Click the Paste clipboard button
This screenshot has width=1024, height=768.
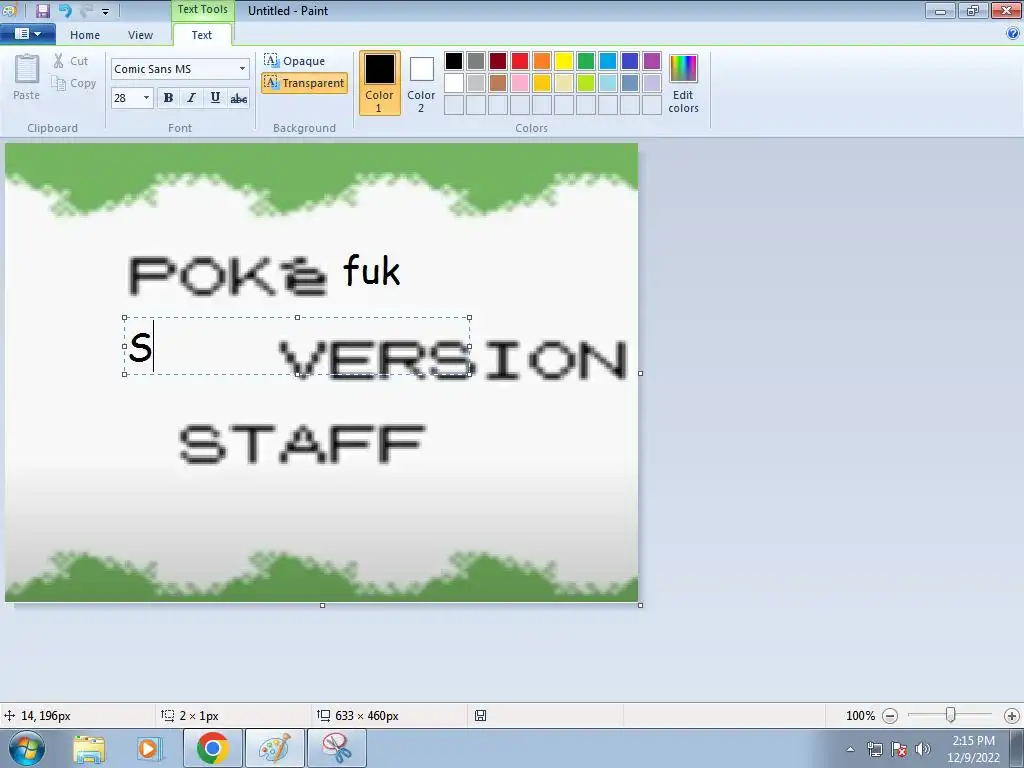pyautogui.click(x=27, y=77)
